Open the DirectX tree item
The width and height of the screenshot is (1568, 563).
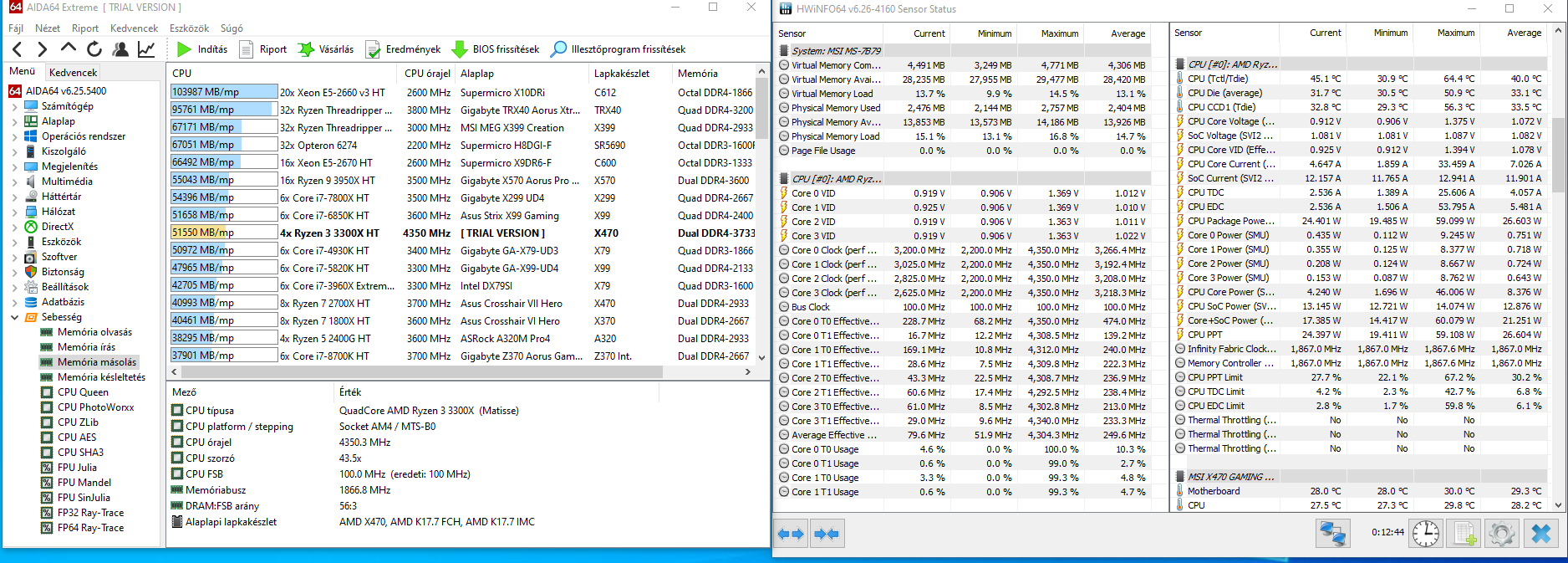57,227
